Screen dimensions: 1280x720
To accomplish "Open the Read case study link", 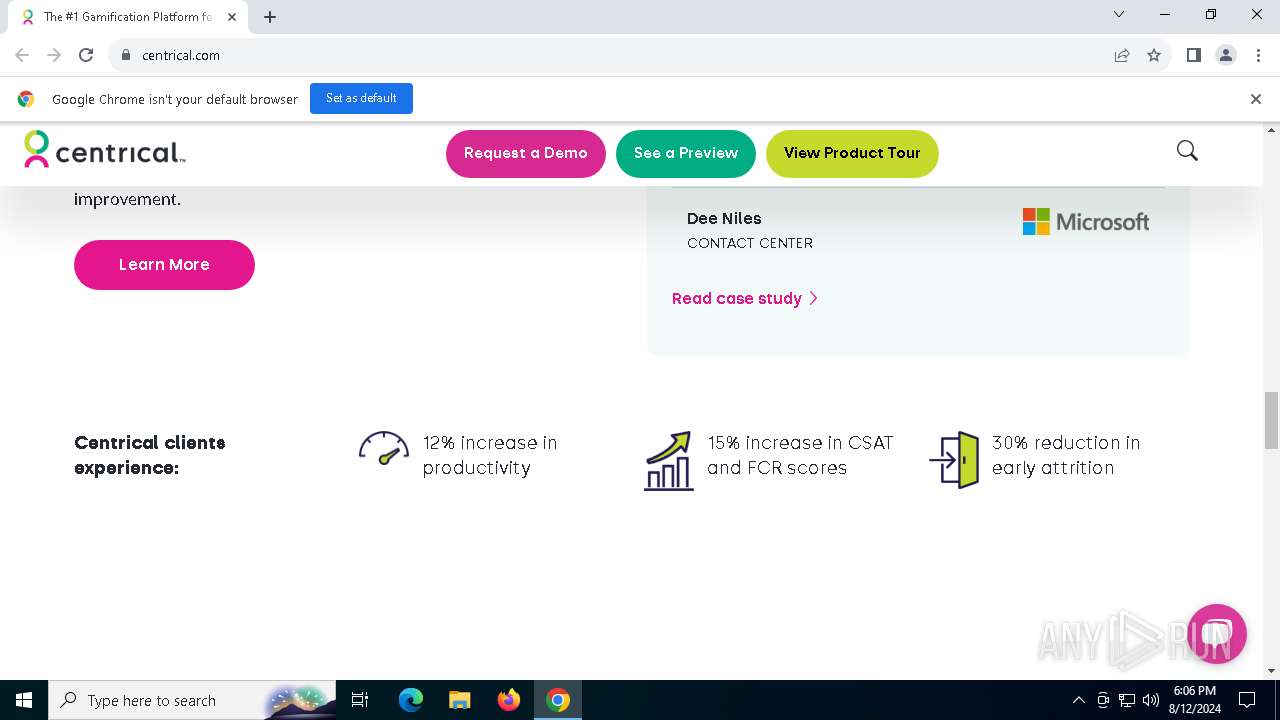I will pos(745,298).
